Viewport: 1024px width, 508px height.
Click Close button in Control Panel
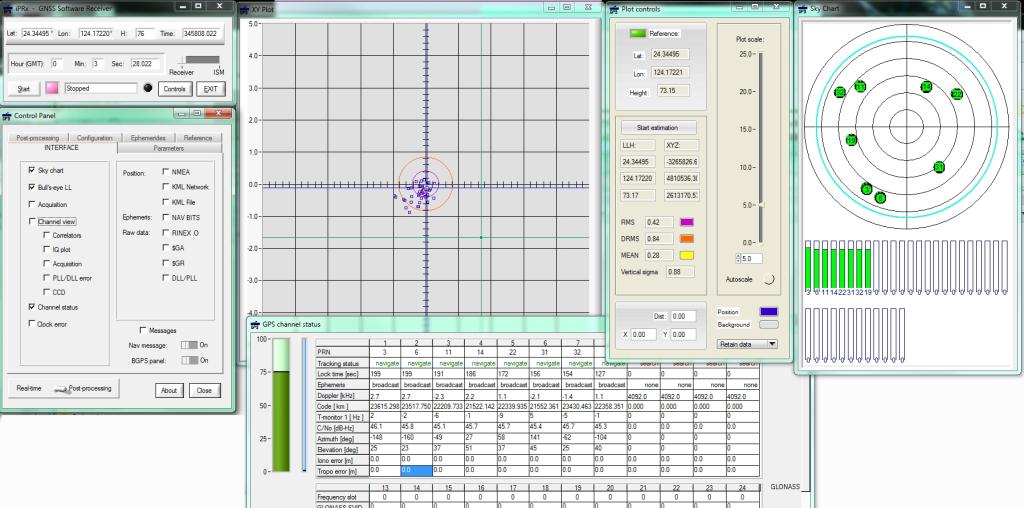(x=204, y=390)
